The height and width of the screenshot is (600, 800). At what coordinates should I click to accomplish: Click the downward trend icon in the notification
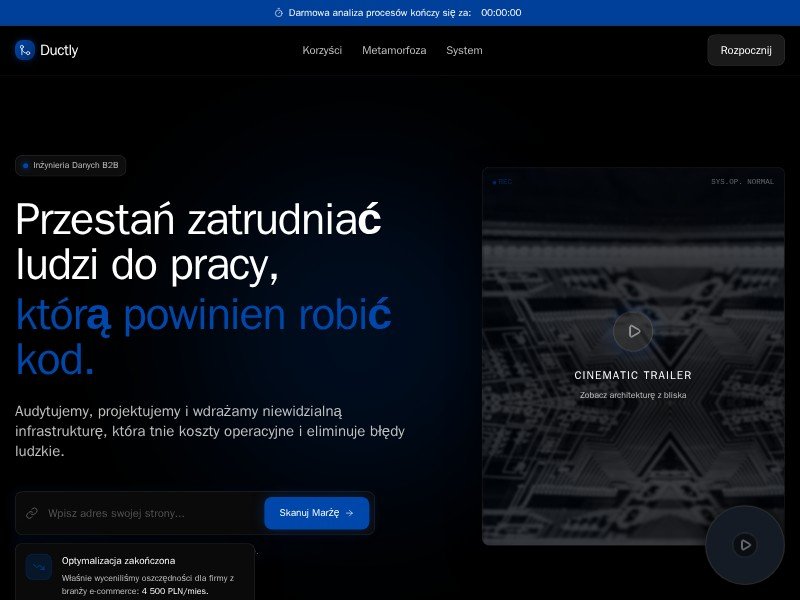39,567
